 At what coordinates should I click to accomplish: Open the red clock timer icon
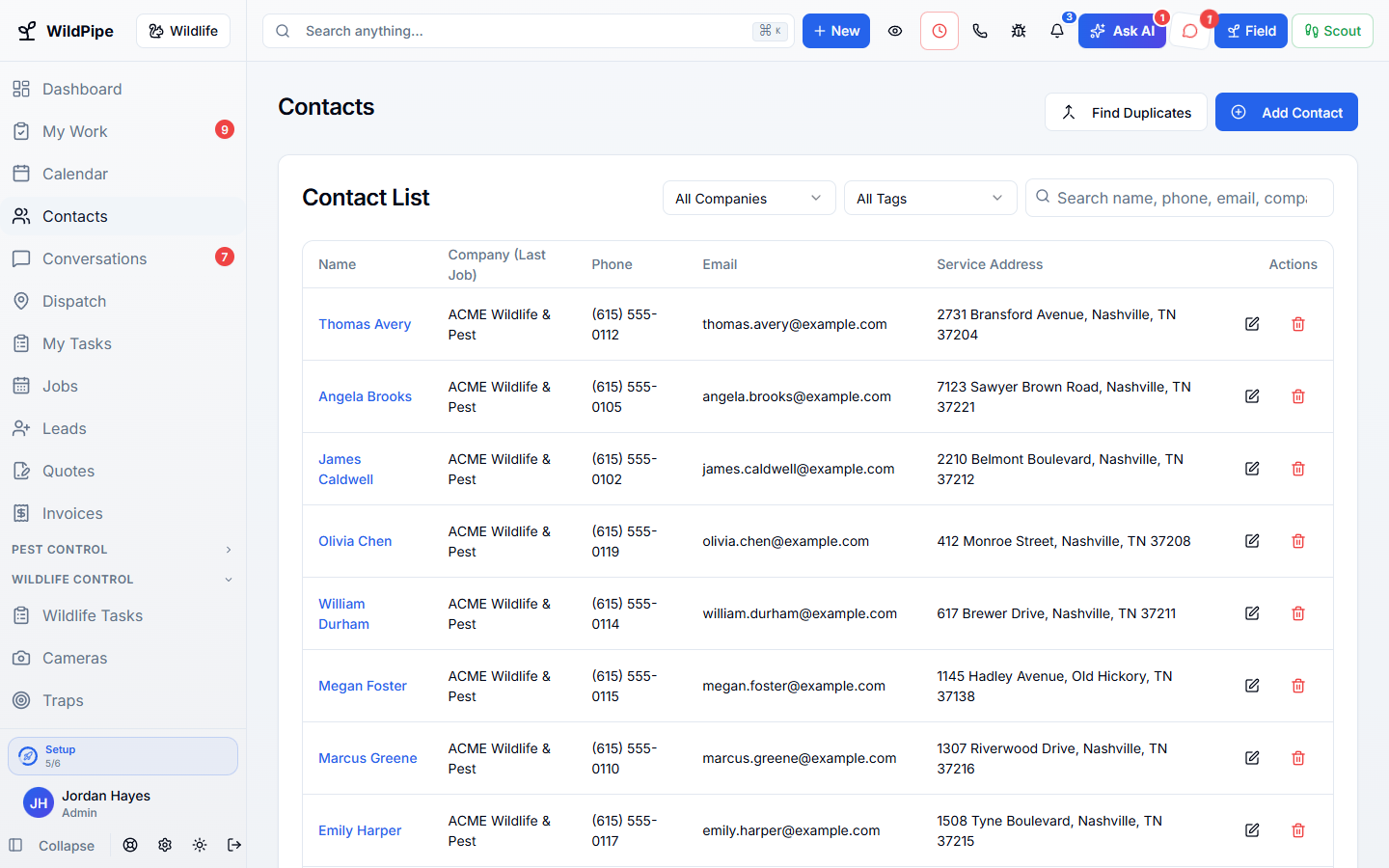click(x=940, y=31)
